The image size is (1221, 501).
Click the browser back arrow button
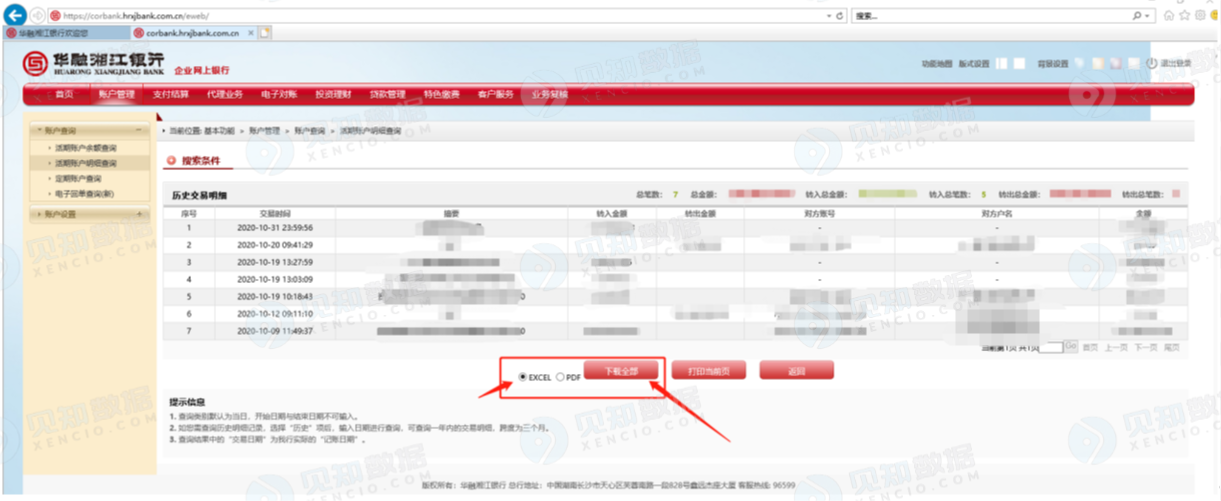point(15,16)
